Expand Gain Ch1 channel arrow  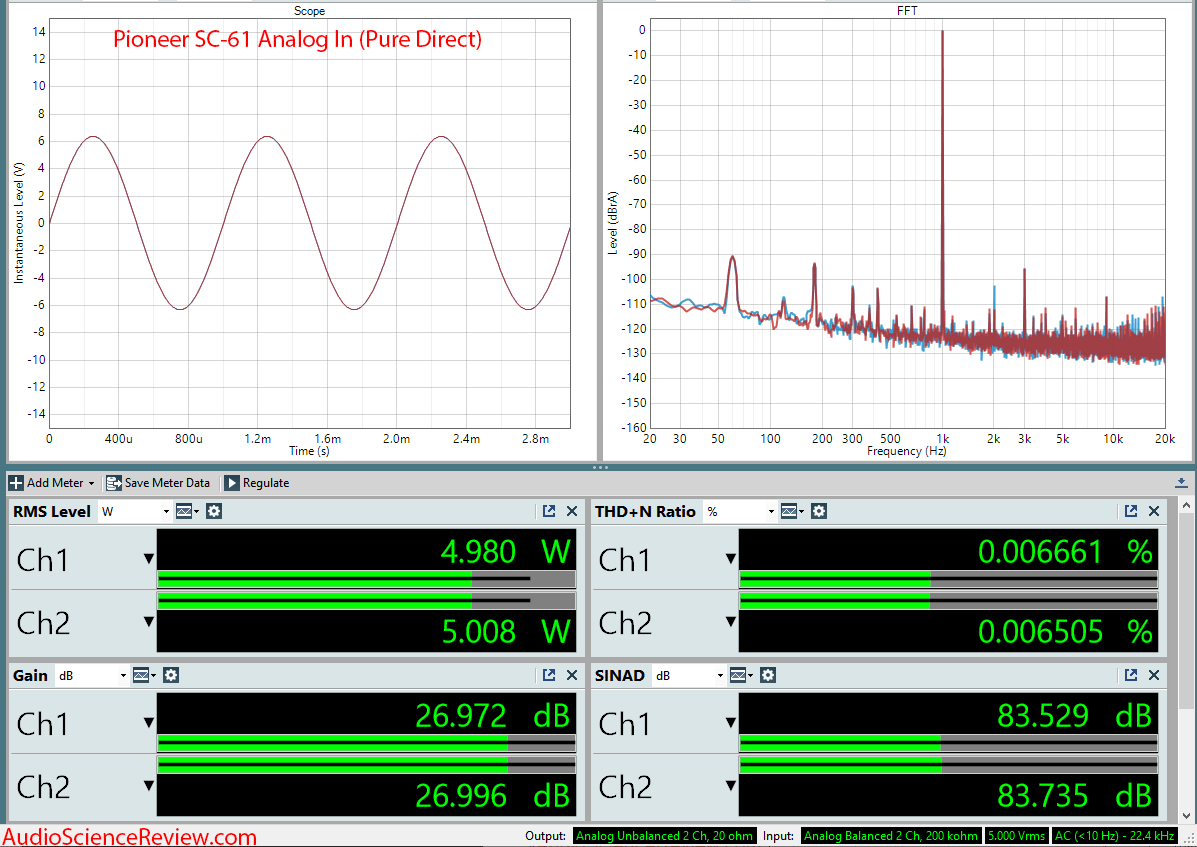[x=149, y=723]
